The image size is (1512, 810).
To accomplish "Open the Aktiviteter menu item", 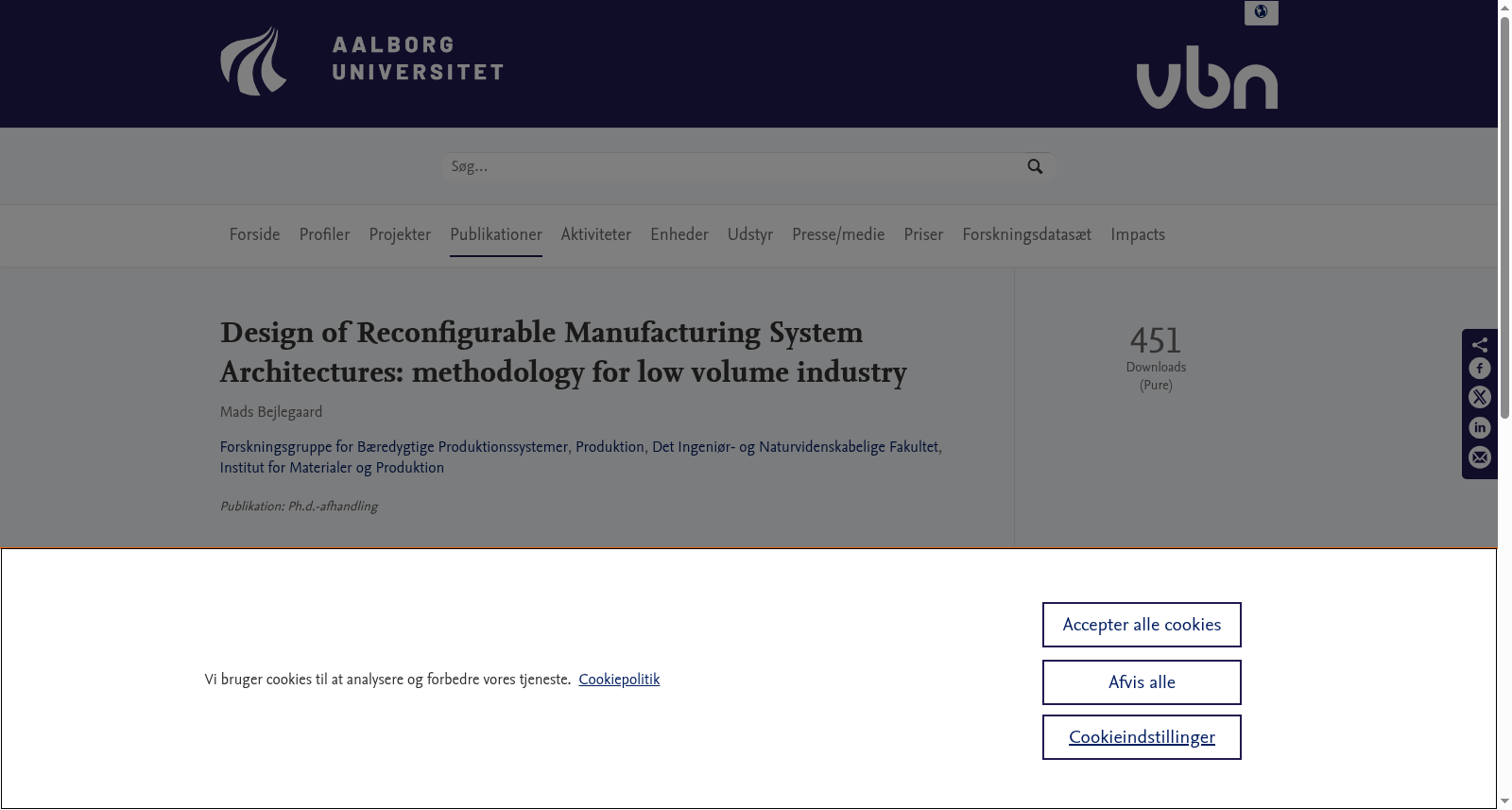I will pos(596,234).
